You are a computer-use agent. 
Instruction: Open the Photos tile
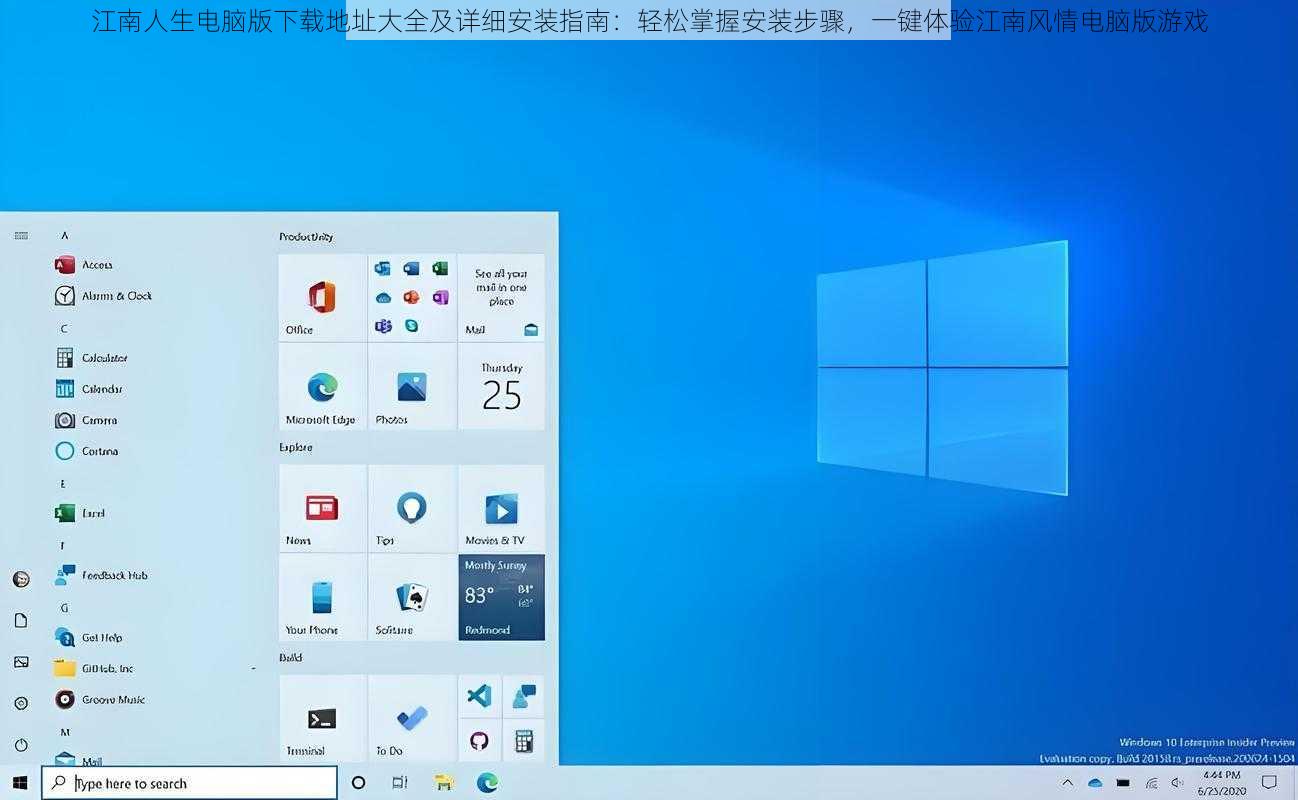[412, 387]
